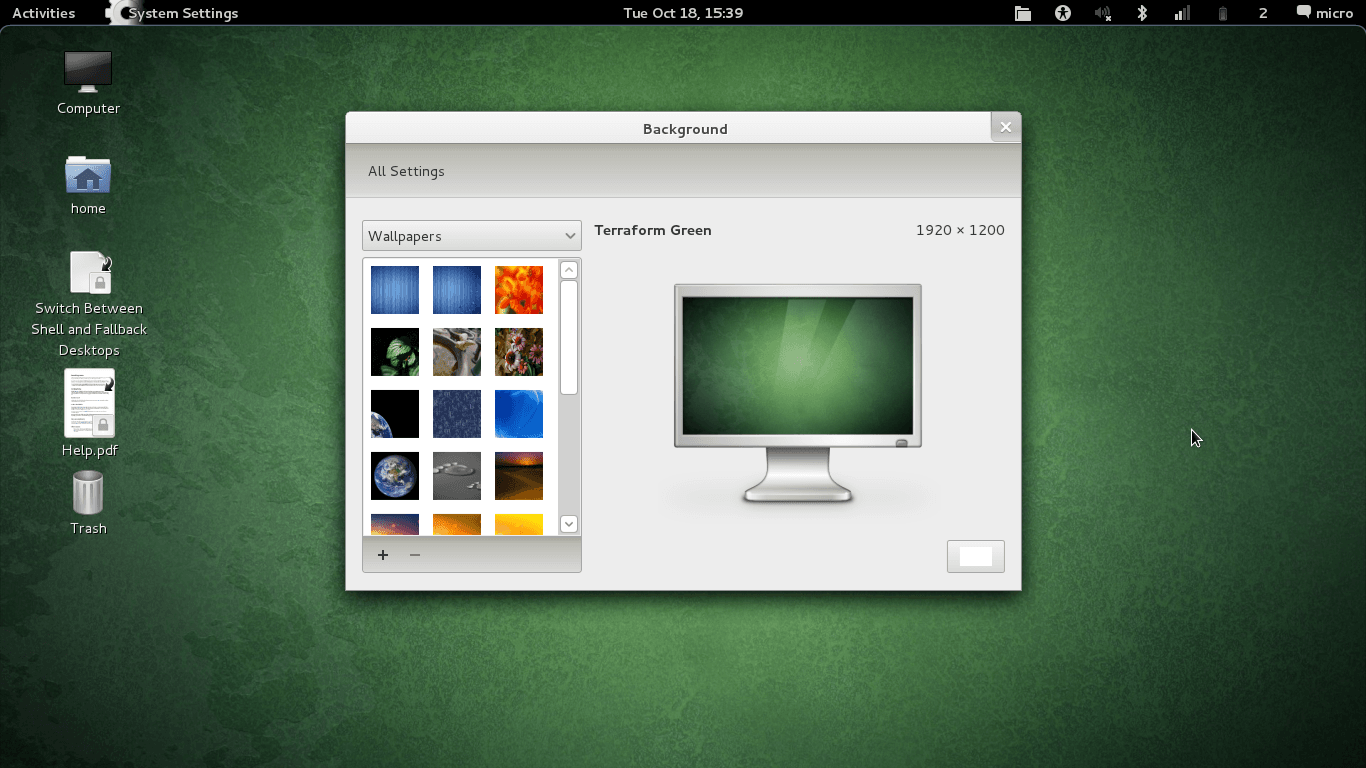Screen dimensions: 1366x768
Task: Select the blue marble Earth wallpaper thumbnail
Action: coord(395,476)
